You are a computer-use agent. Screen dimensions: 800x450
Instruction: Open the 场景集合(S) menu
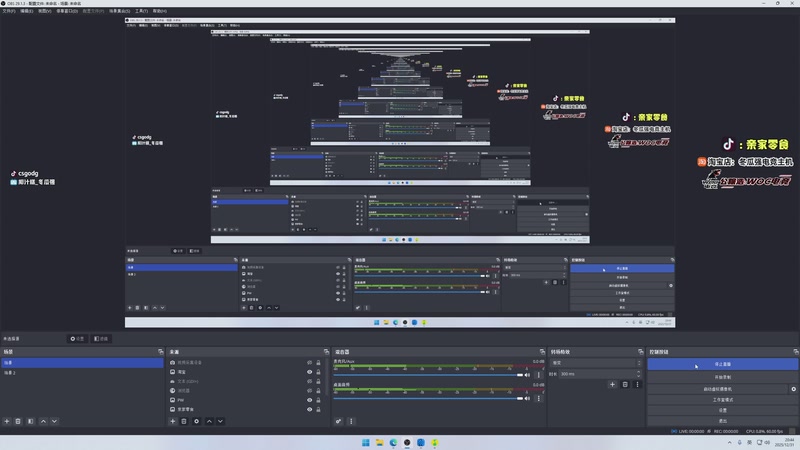(x=119, y=11)
